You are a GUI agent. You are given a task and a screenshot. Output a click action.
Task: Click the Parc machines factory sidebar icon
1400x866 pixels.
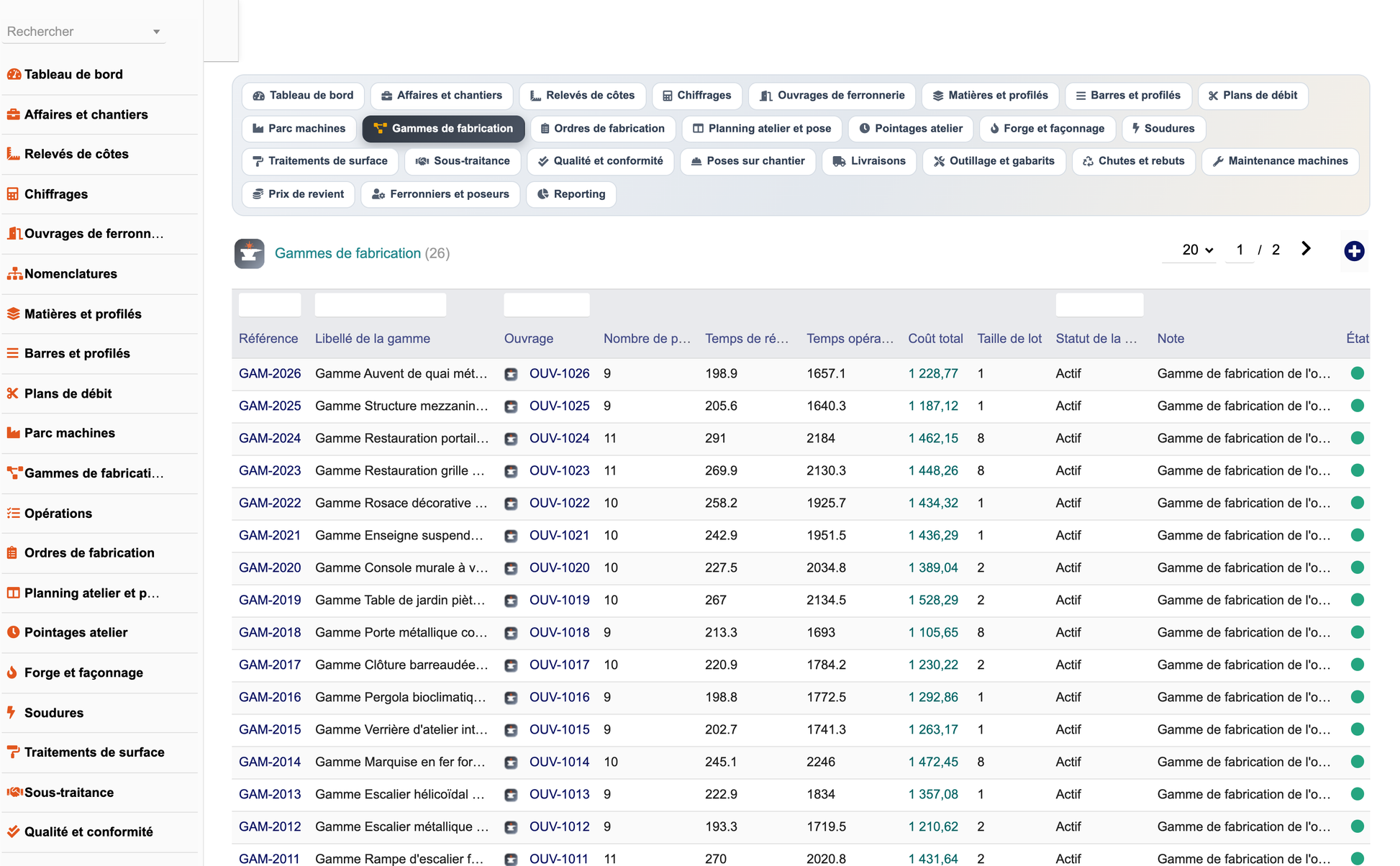point(14,433)
